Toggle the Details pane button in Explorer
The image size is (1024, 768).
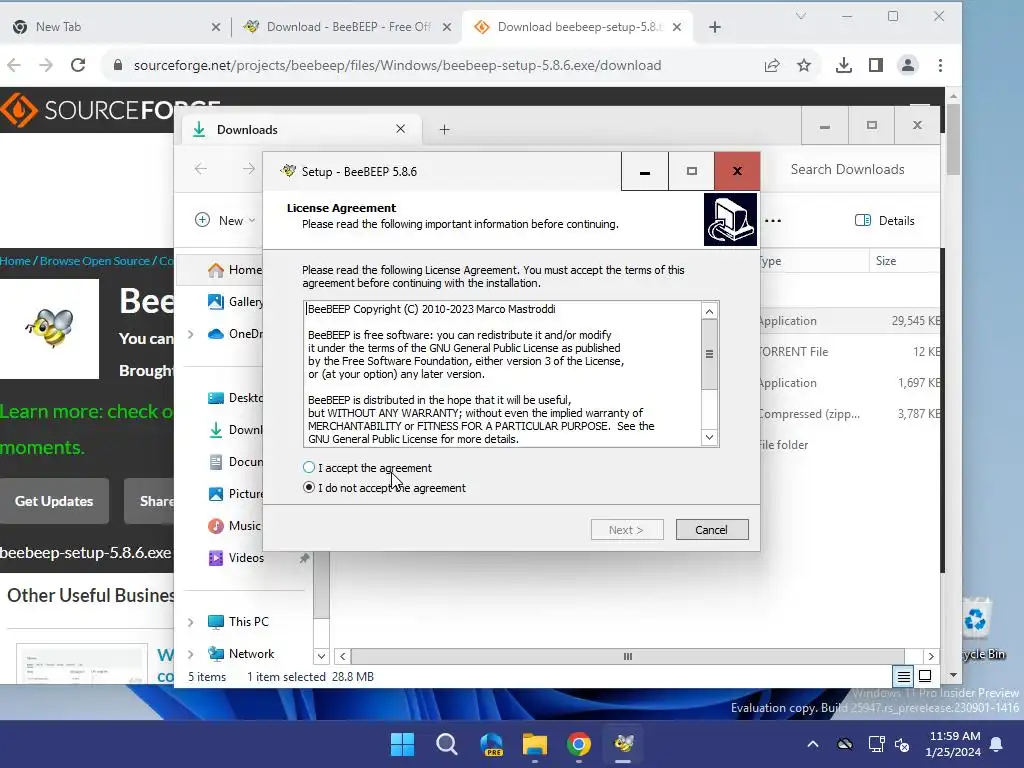point(885,221)
